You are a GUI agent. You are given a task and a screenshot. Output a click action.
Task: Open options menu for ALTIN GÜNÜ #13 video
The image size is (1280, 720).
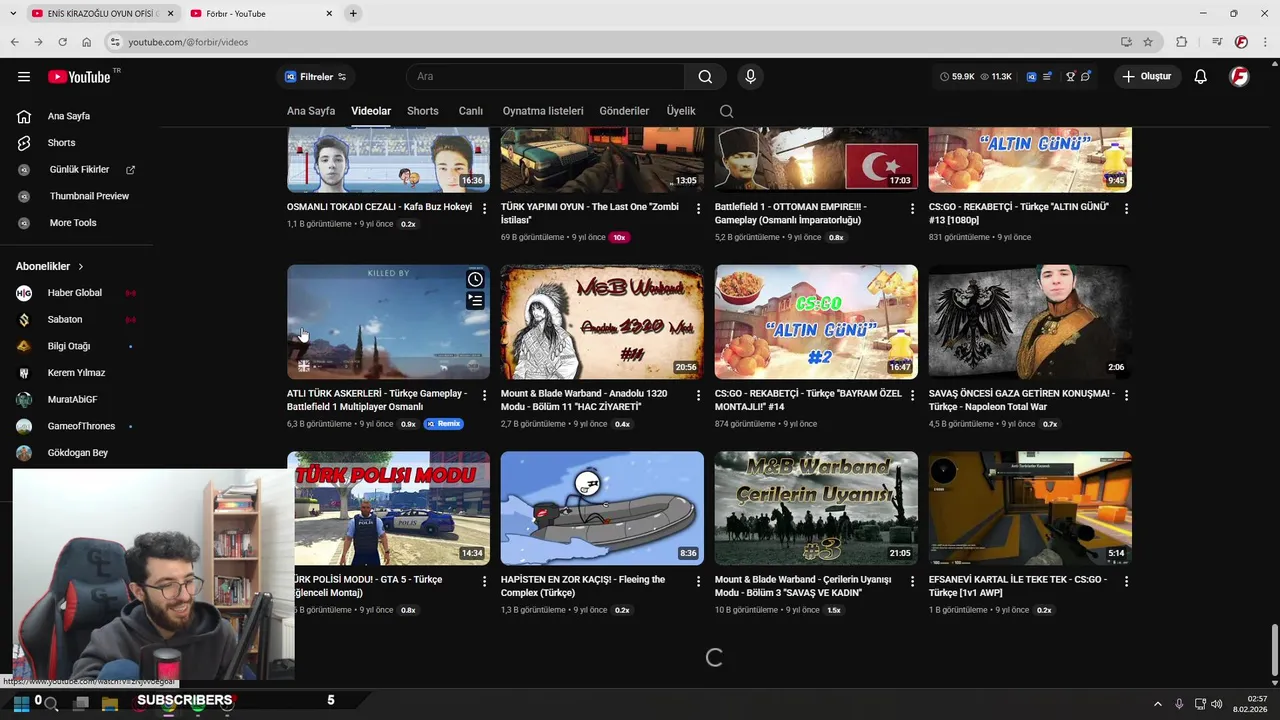coord(1126,209)
